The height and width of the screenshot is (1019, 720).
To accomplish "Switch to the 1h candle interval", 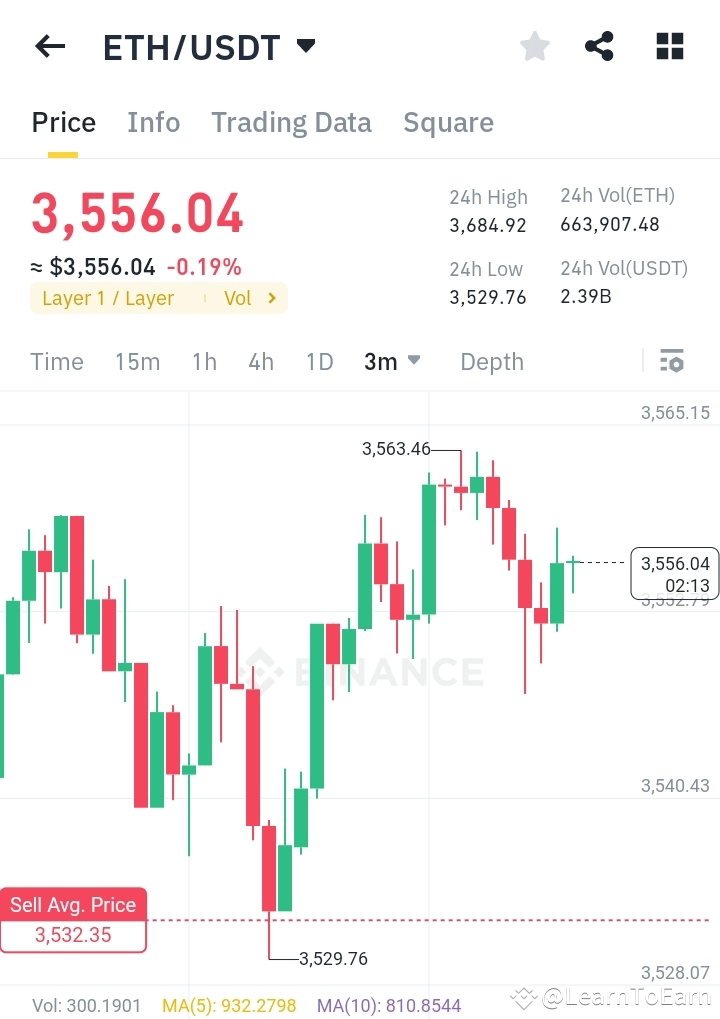I will click(204, 361).
